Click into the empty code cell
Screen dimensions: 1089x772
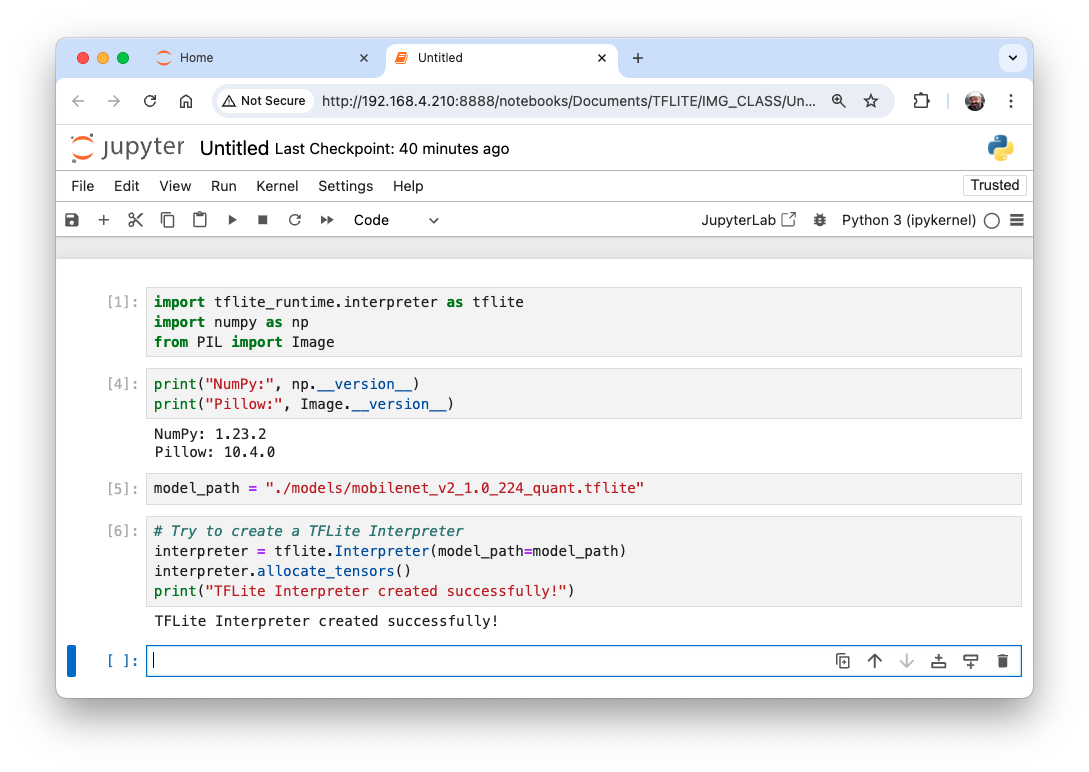click(x=480, y=661)
